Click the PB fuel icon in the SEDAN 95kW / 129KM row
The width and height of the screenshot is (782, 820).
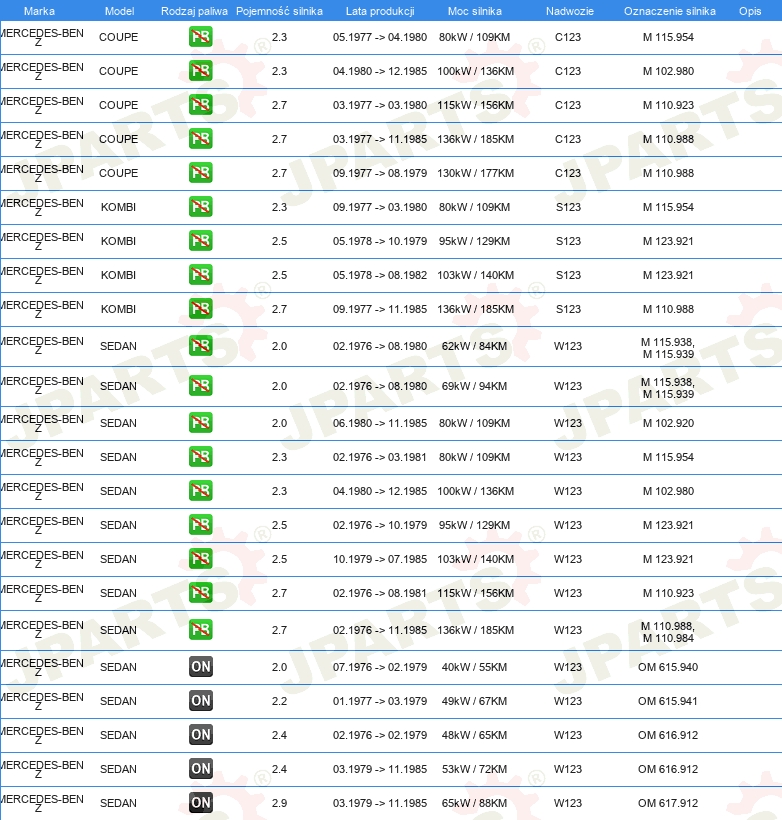pyautogui.click(x=201, y=525)
